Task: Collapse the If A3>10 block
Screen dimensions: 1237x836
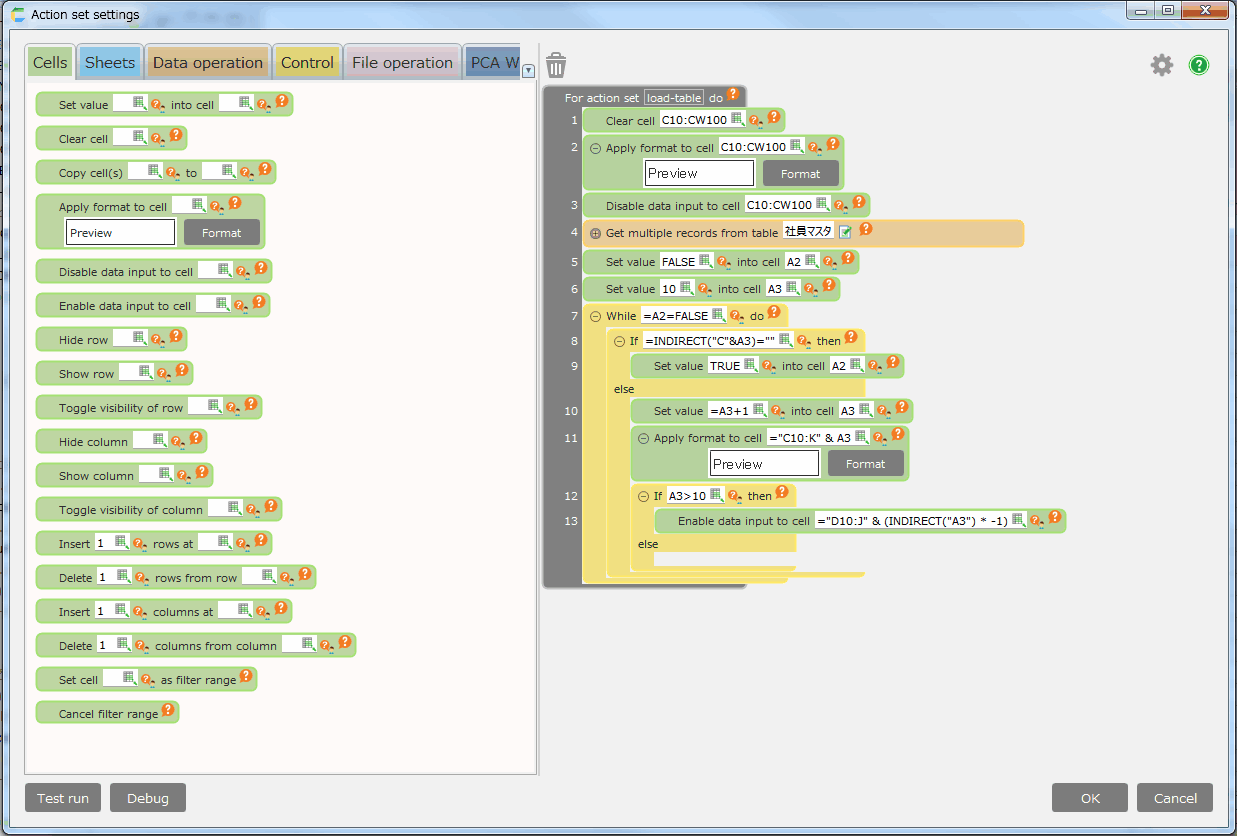Action: point(643,496)
